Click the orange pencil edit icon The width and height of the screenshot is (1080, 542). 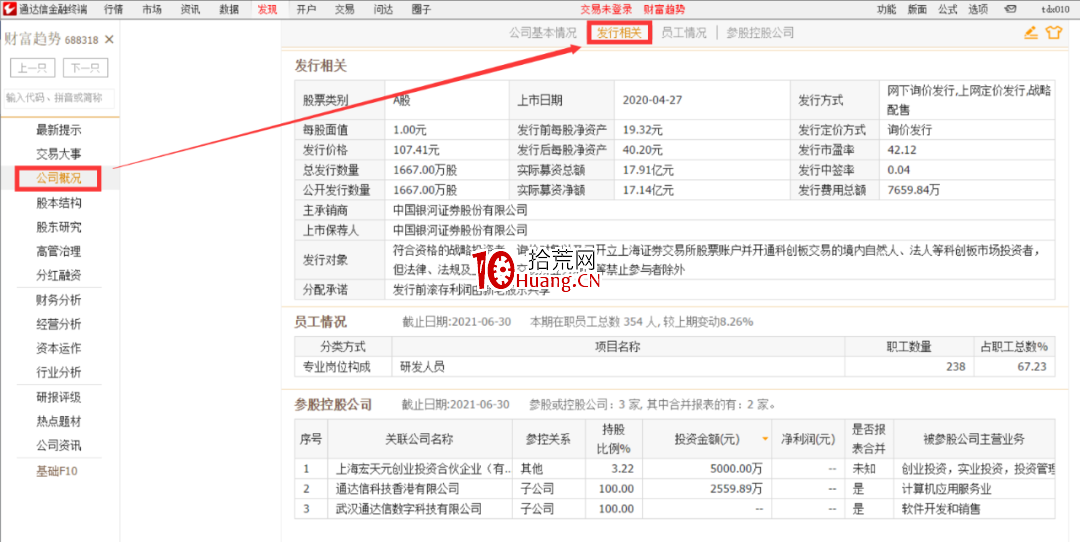pos(1030,32)
